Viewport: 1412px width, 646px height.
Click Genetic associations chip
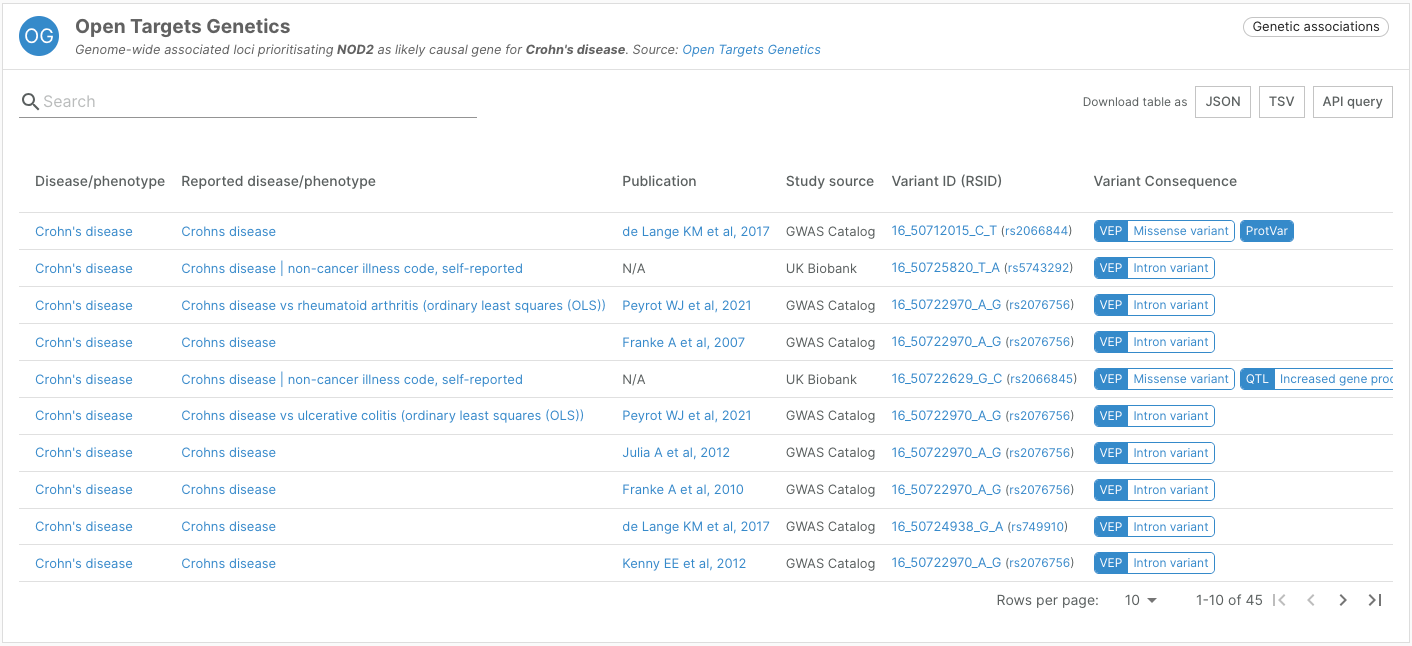click(x=1316, y=27)
